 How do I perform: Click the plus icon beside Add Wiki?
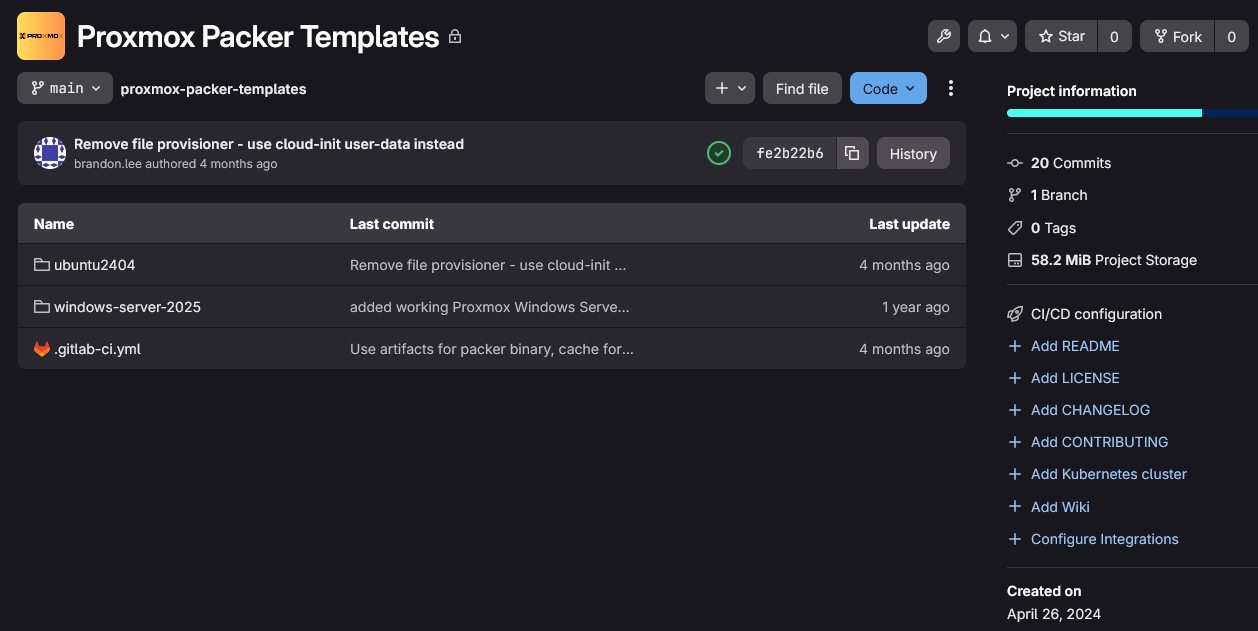coord(1015,507)
